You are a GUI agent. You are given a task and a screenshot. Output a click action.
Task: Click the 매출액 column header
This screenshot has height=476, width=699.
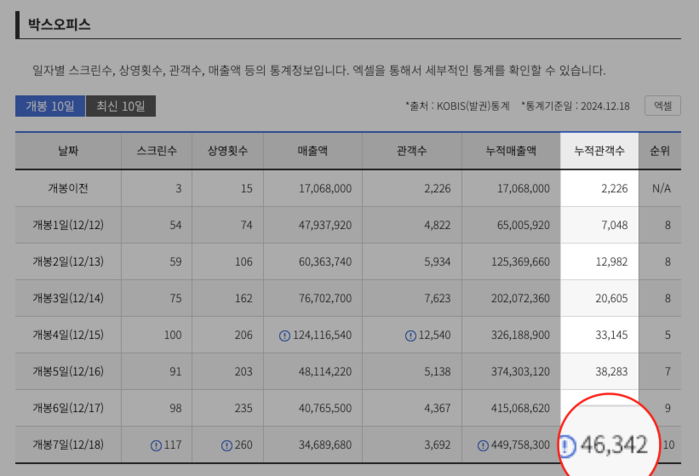[313, 151]
